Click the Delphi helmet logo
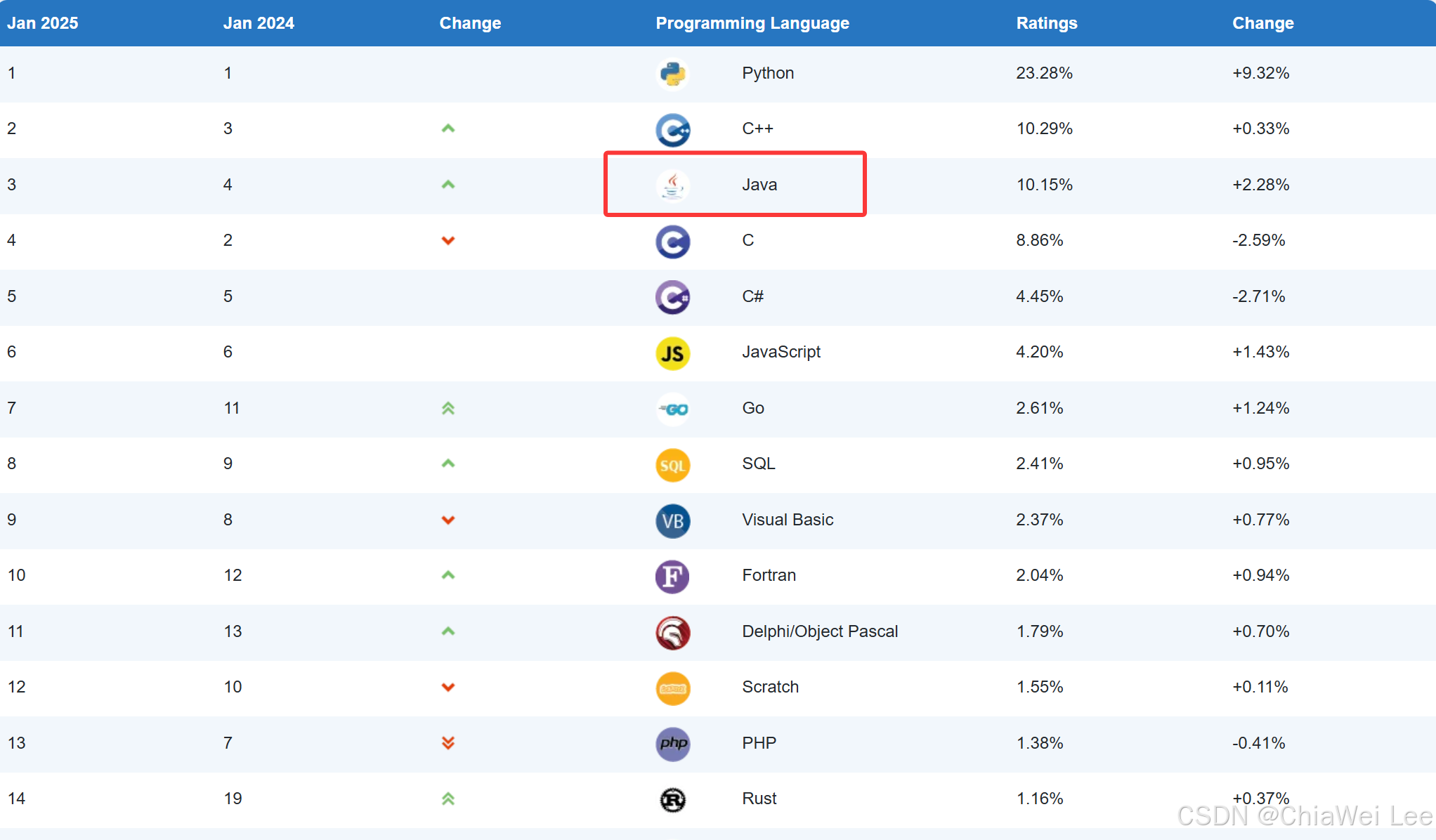Image resolution: width=1436 pixels, height=840 pixels. pos(672,633)
